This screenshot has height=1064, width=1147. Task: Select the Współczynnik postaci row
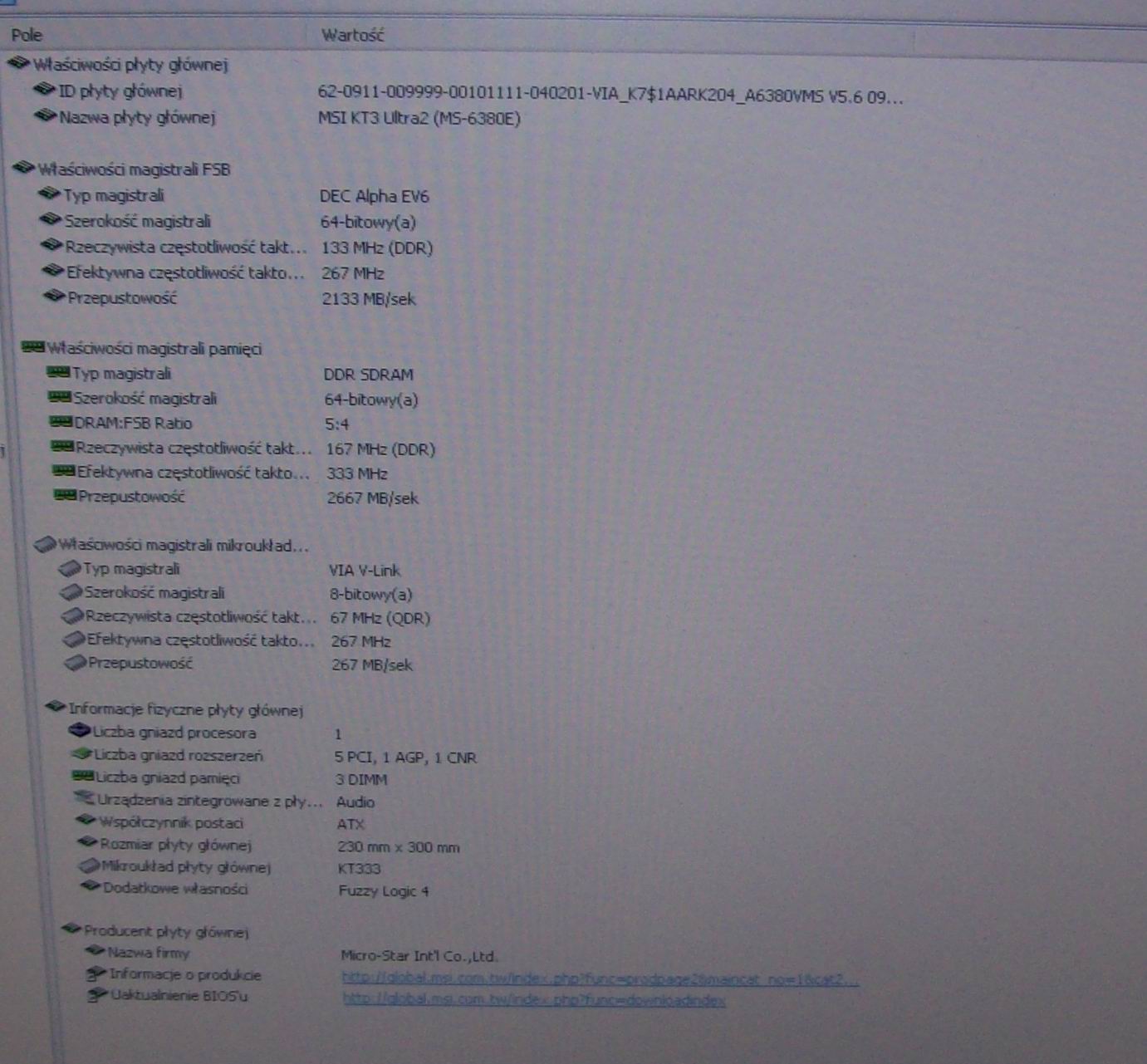[171, 823]
